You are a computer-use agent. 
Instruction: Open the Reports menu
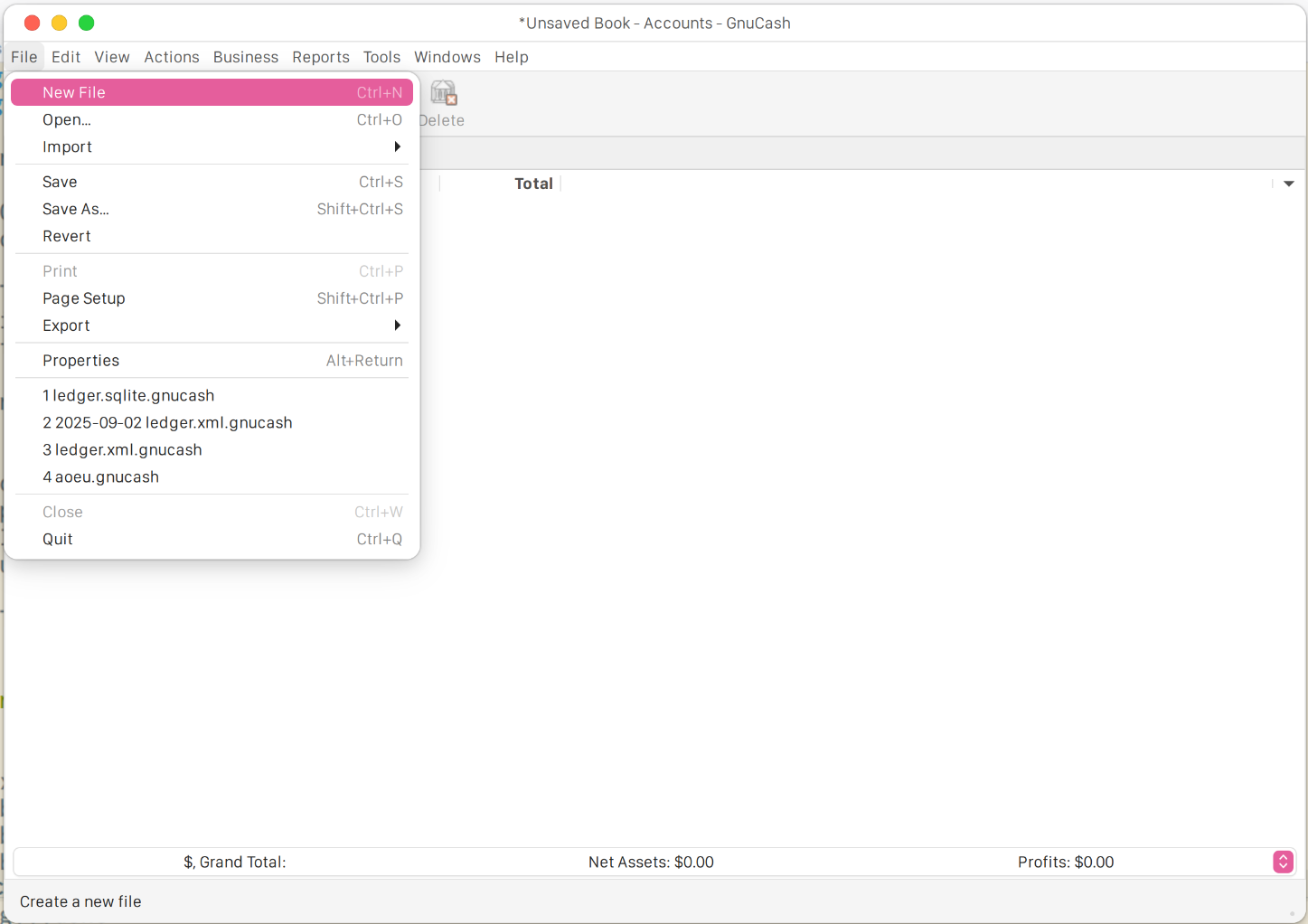(321, 56)
